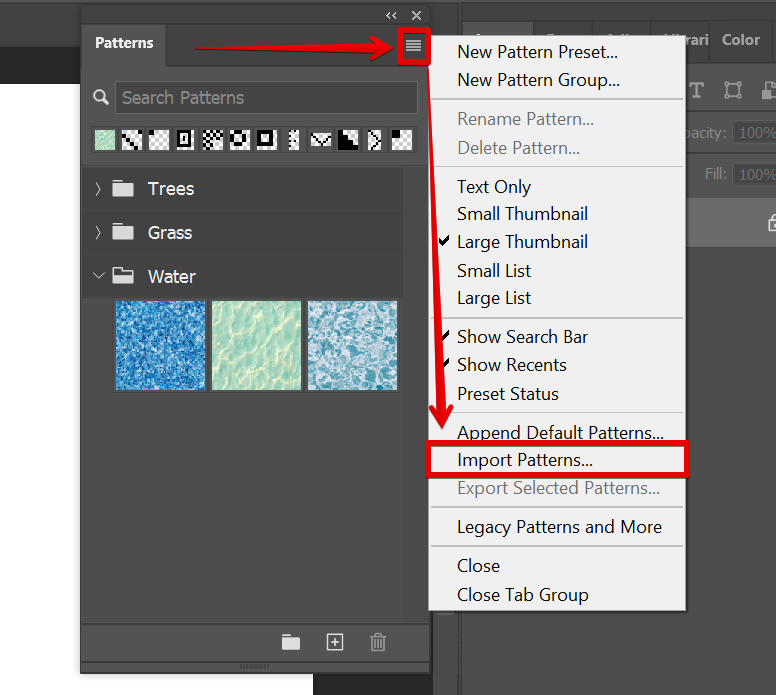Click the create new pattern plus icon
The image size is (776, 695).
(x=335, y=642)
